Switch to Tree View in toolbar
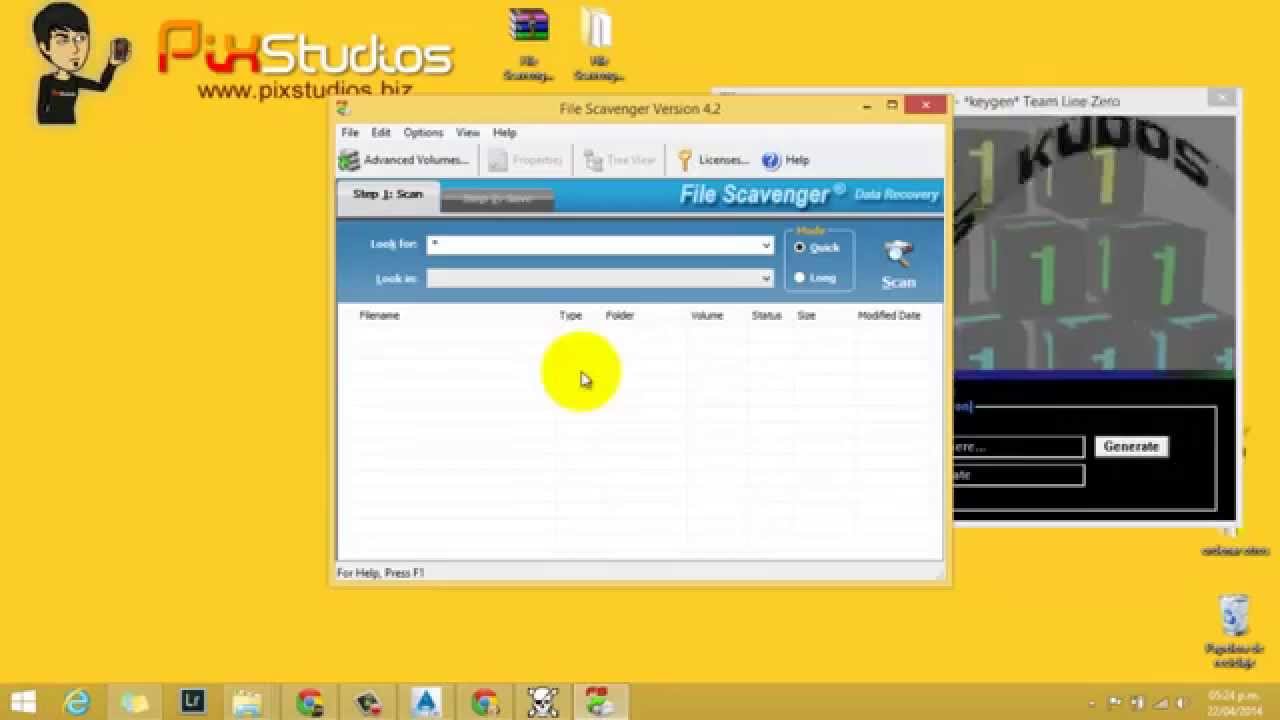 click(620, 160)
